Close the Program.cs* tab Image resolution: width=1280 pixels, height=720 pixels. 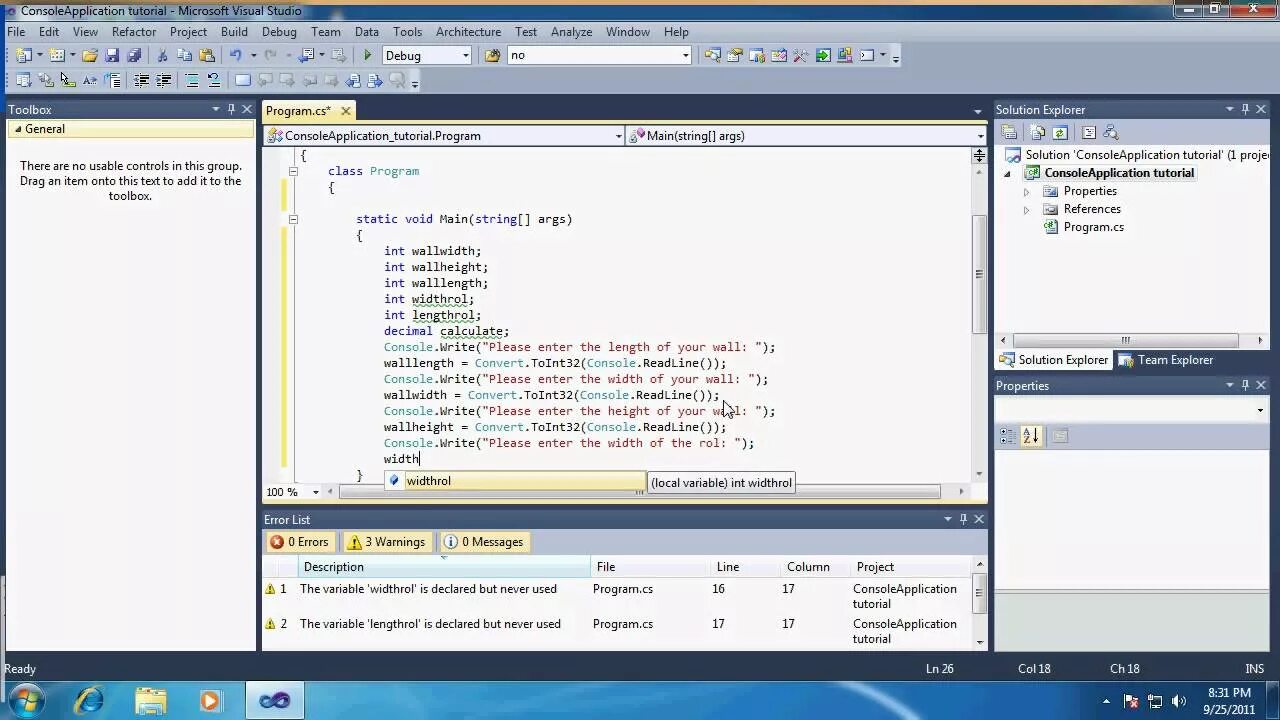(x=346, y=111)
